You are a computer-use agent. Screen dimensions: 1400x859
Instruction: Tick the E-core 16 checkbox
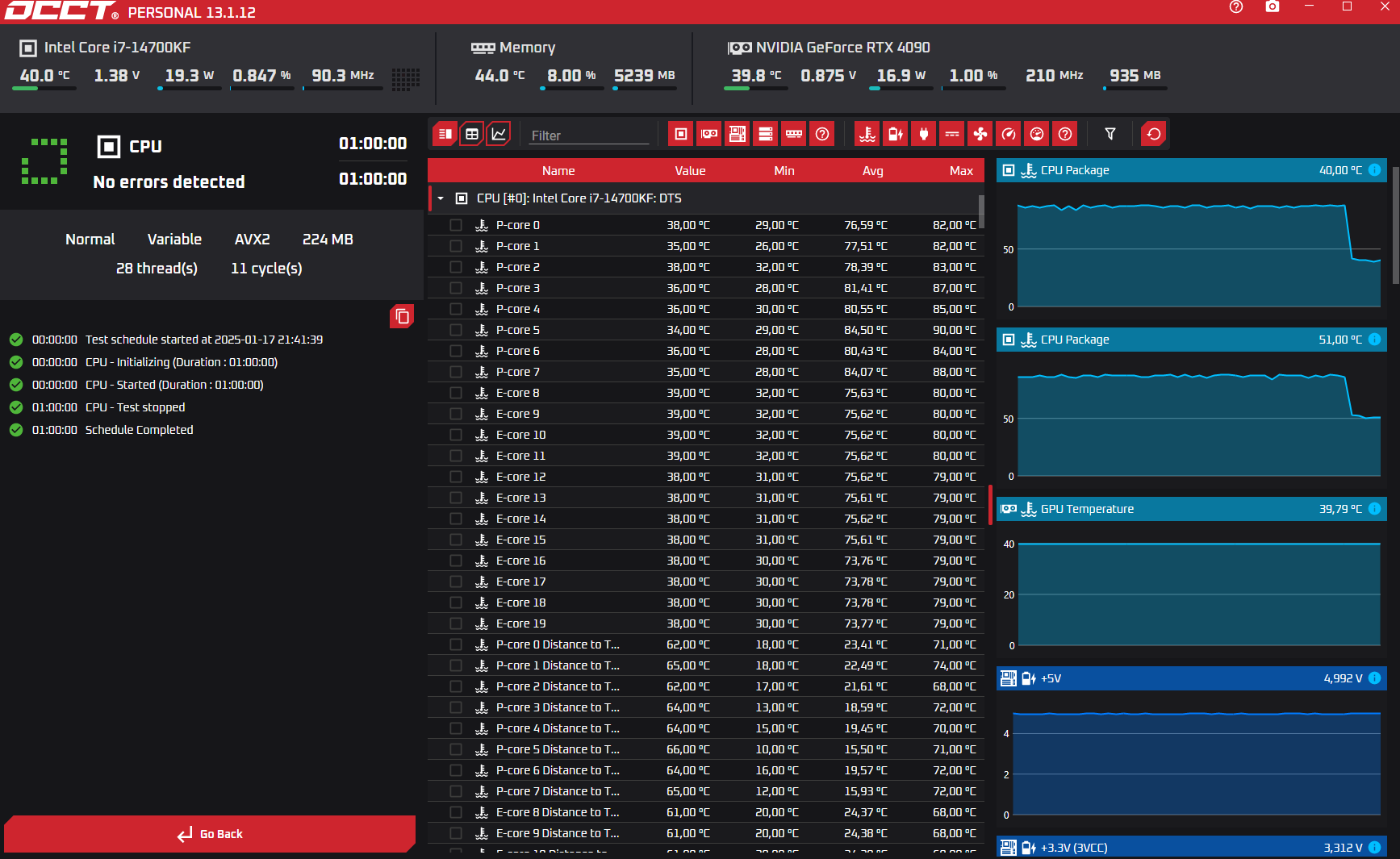click(x=456, y=561)
